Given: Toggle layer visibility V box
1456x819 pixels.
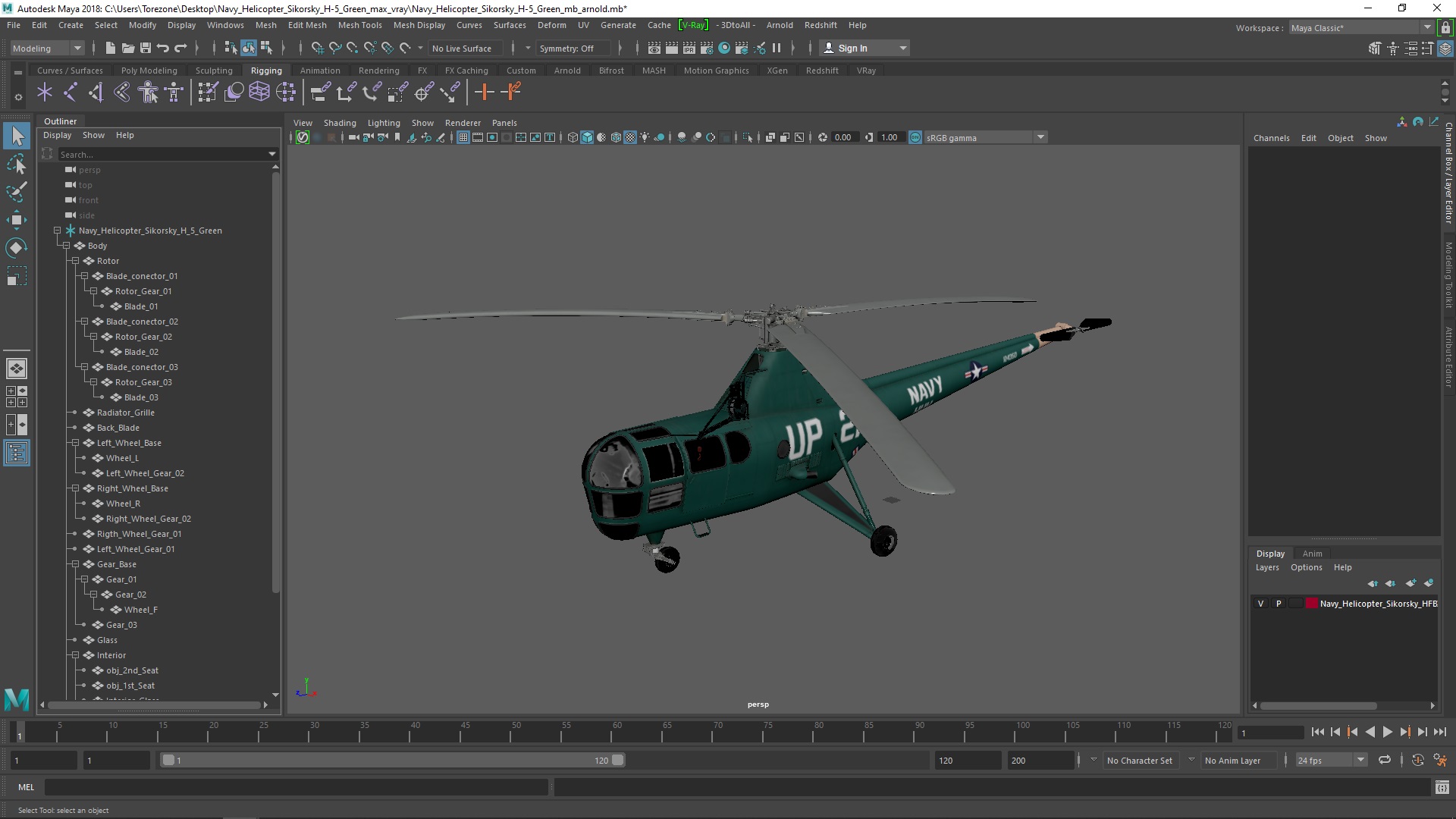Looking at the screenshot, I should point(1260,604).
